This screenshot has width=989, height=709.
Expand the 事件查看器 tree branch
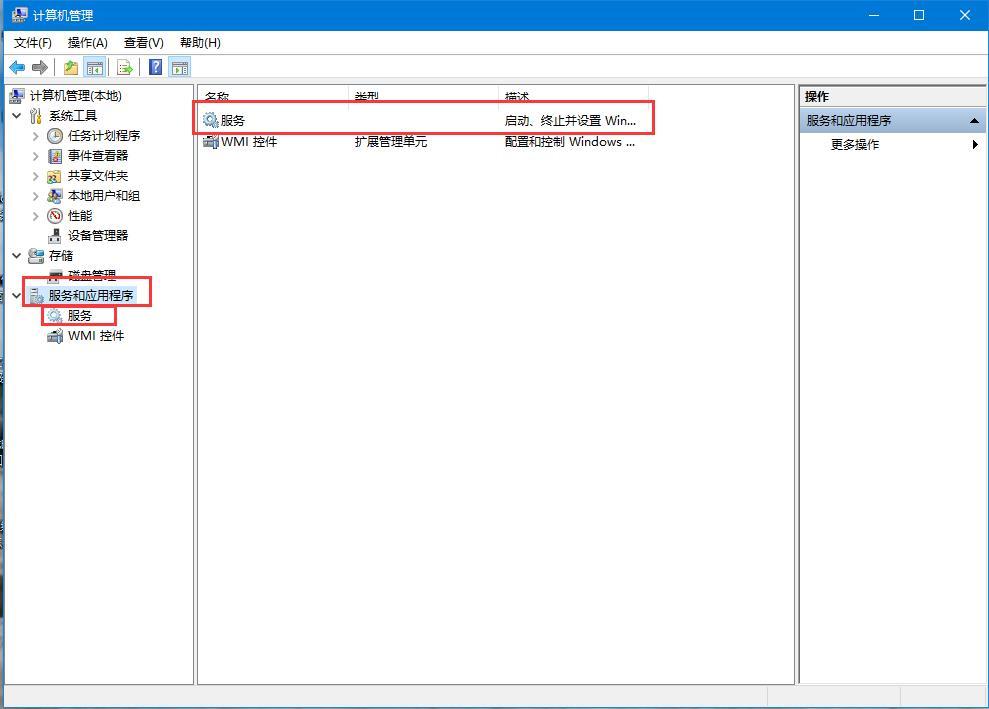click(x=34, y=155)
